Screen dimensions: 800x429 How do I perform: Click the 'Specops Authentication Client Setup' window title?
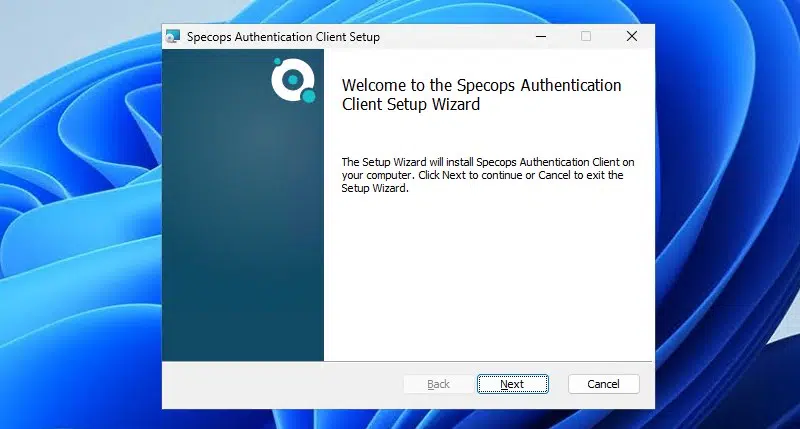point(283,37)
